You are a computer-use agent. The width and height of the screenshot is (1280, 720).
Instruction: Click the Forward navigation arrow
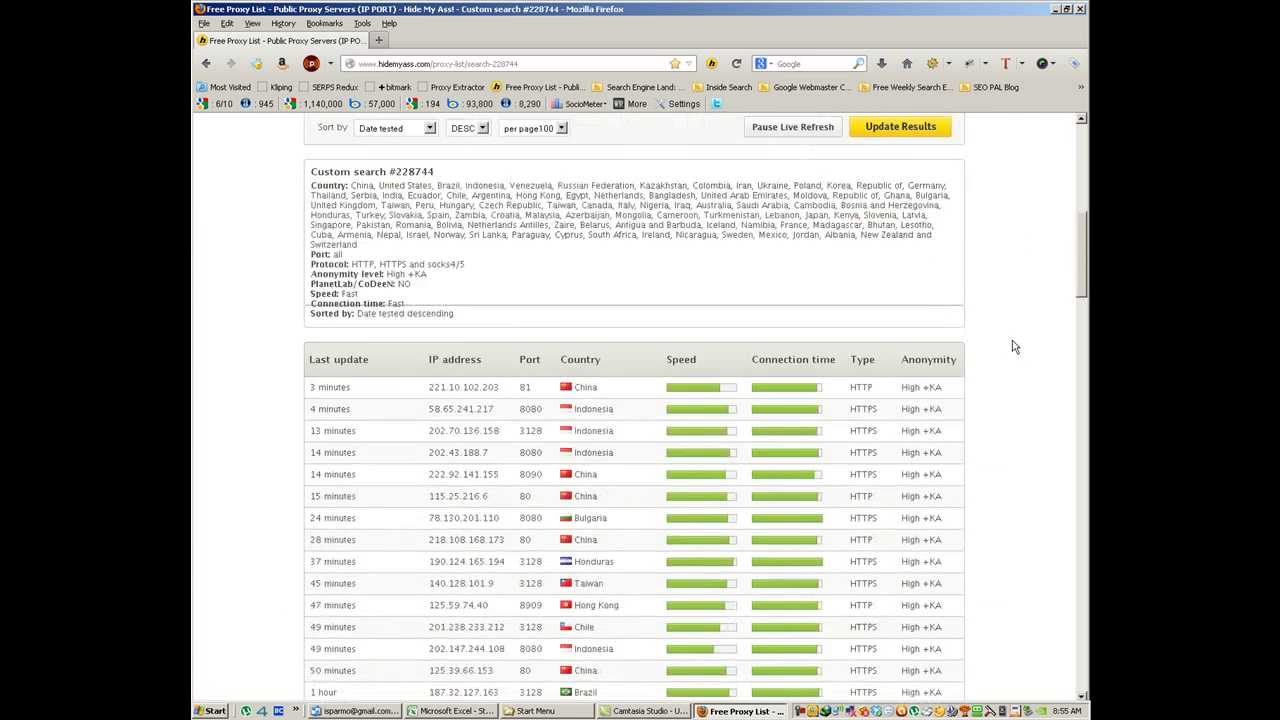pyautogui.click(x=231, y=63)
